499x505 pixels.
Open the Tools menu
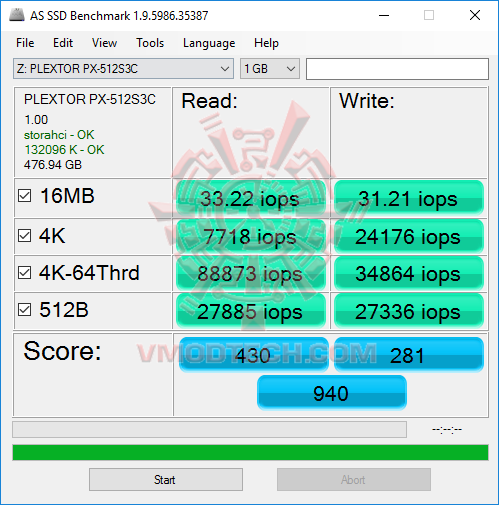(x=150, y=43)
